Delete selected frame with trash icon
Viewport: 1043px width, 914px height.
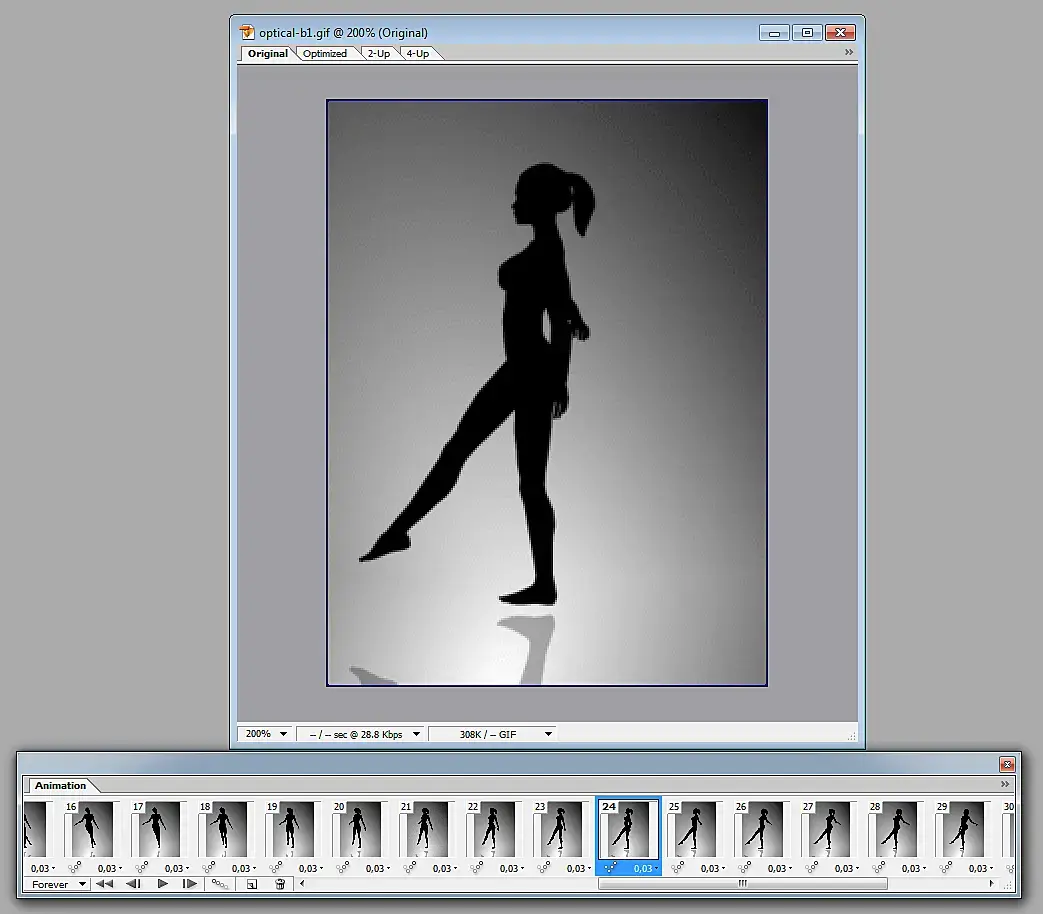click(x=281, y=884)
